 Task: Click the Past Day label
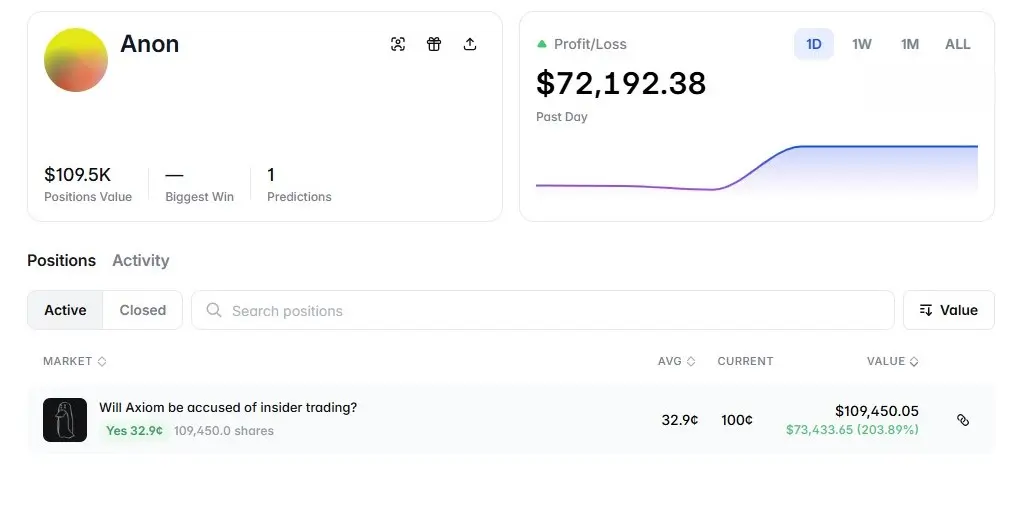(x=561, y=116)
